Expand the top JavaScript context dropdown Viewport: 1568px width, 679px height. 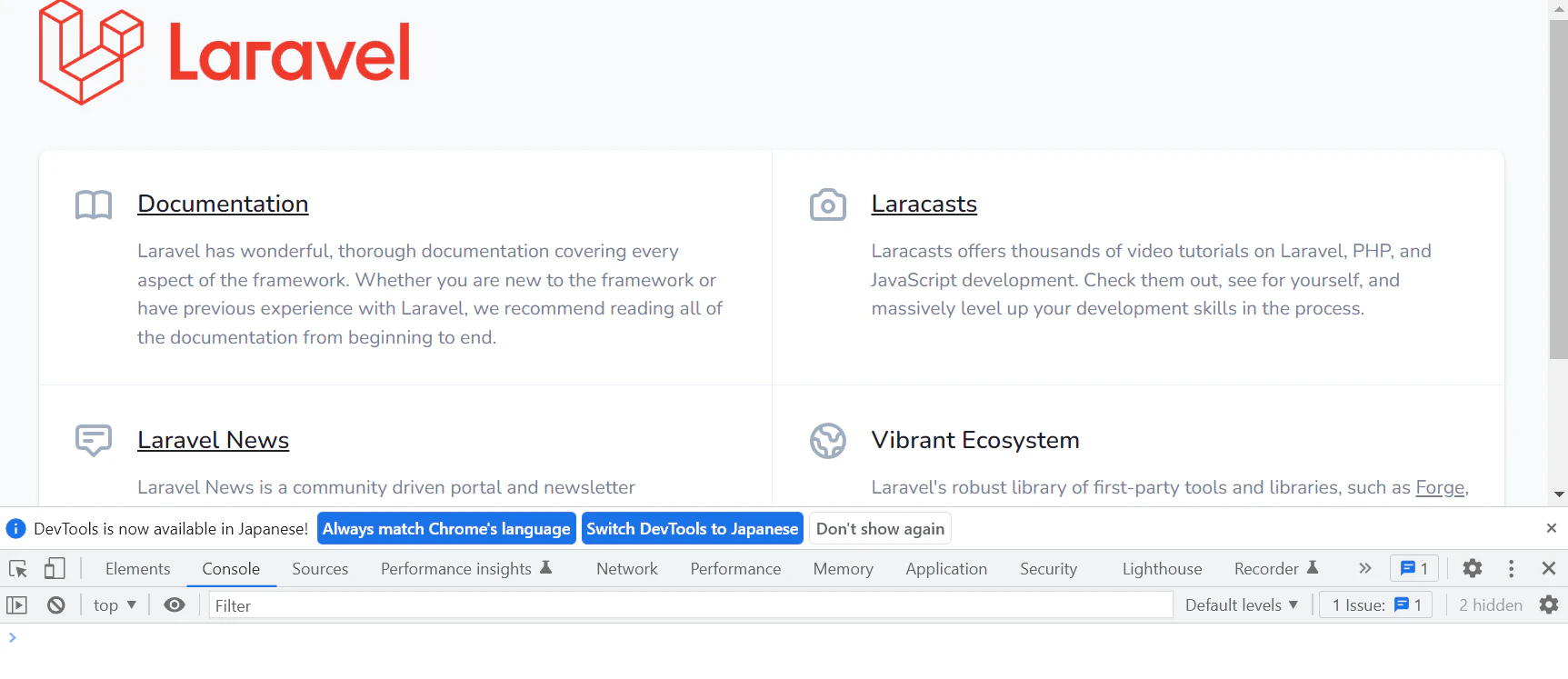tap(115, 605)
